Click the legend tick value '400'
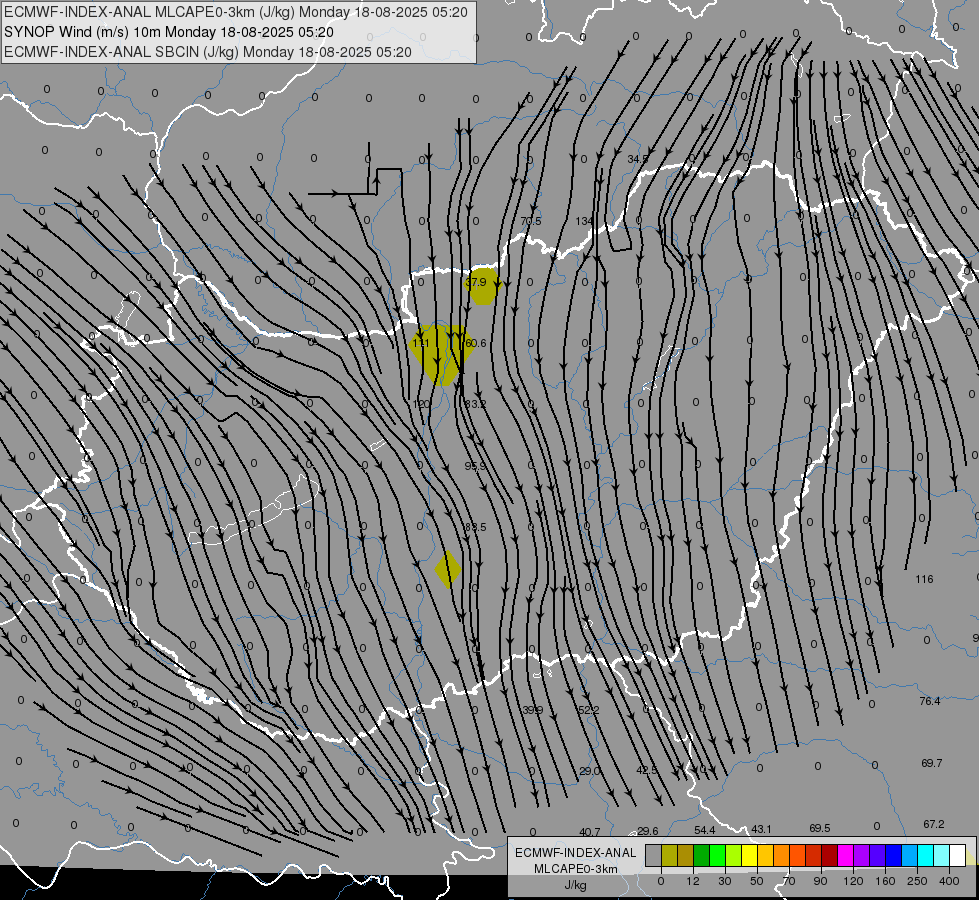This screenshot has height=900, width=979. click(949, 881)
